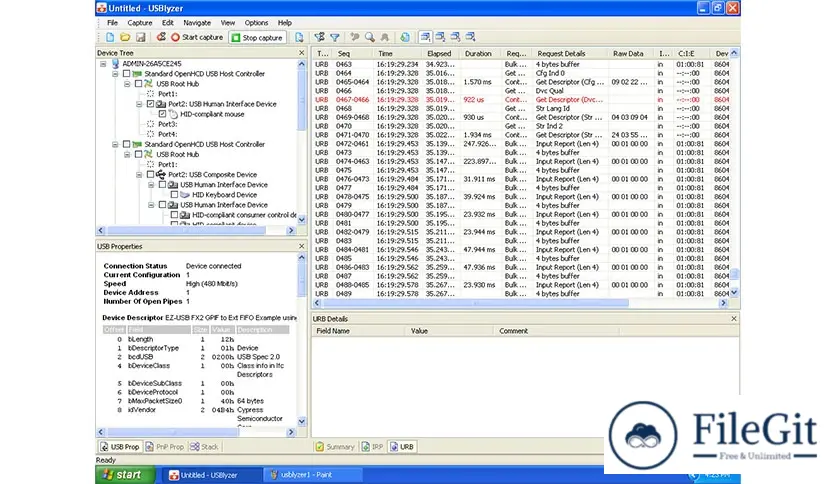Close the URB Details panel

734,318
